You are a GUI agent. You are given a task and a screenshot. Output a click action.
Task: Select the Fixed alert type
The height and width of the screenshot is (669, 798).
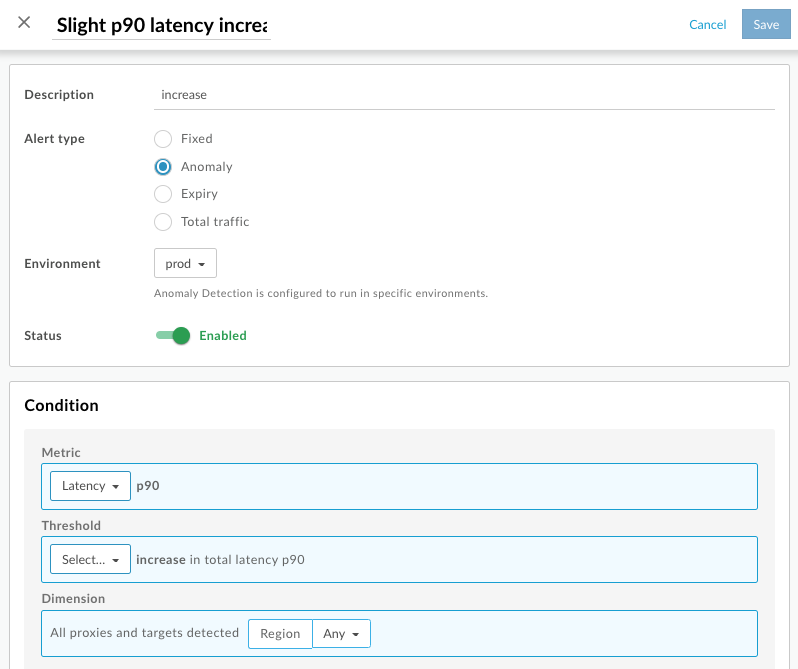click(x=163, y=139)
